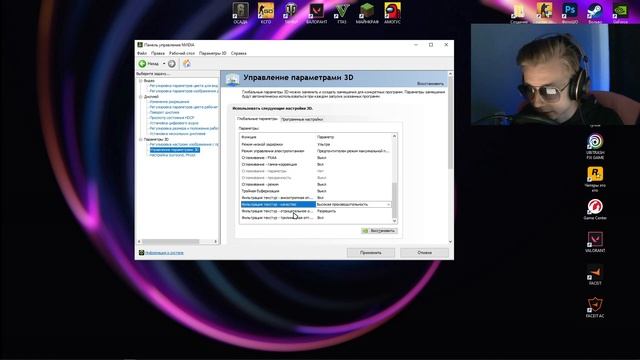This screenshot has height=360, width=640.
Task: Open the Steam desktop shortcut
Action: pyautogui.click(x=595, y=13)
